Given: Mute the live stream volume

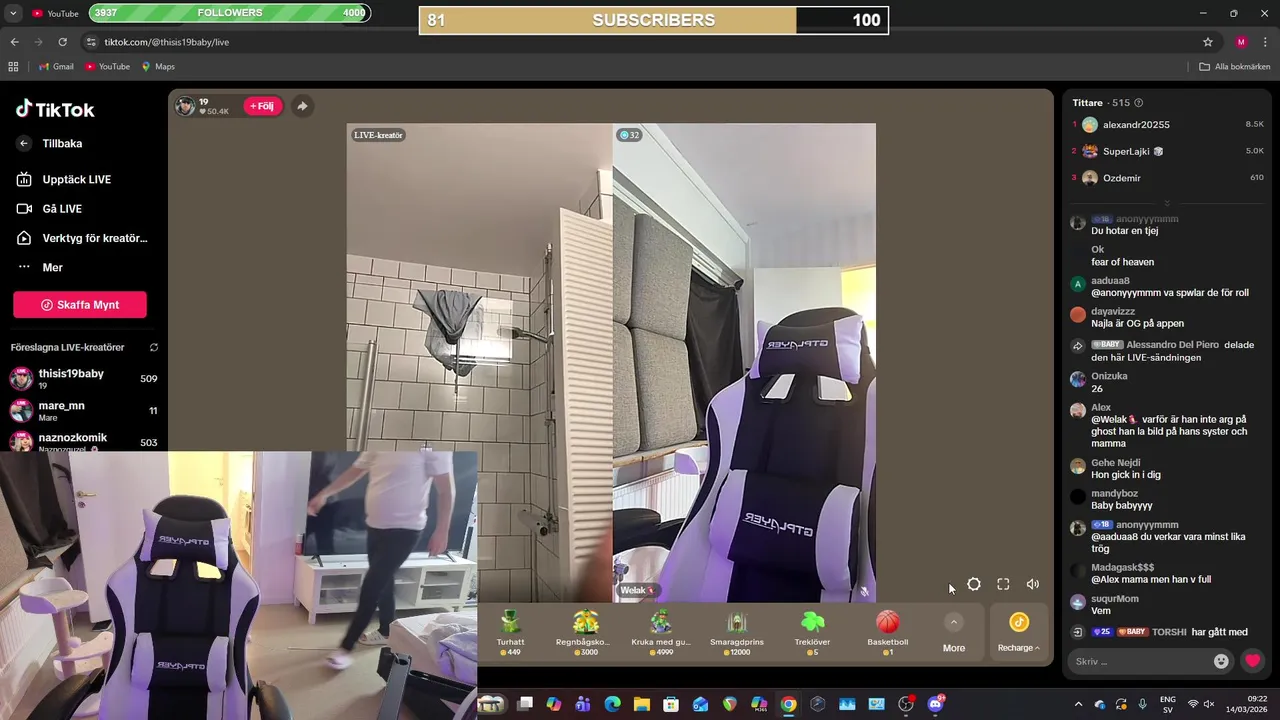Looking at the screenshot, I should pos(1033,584).
